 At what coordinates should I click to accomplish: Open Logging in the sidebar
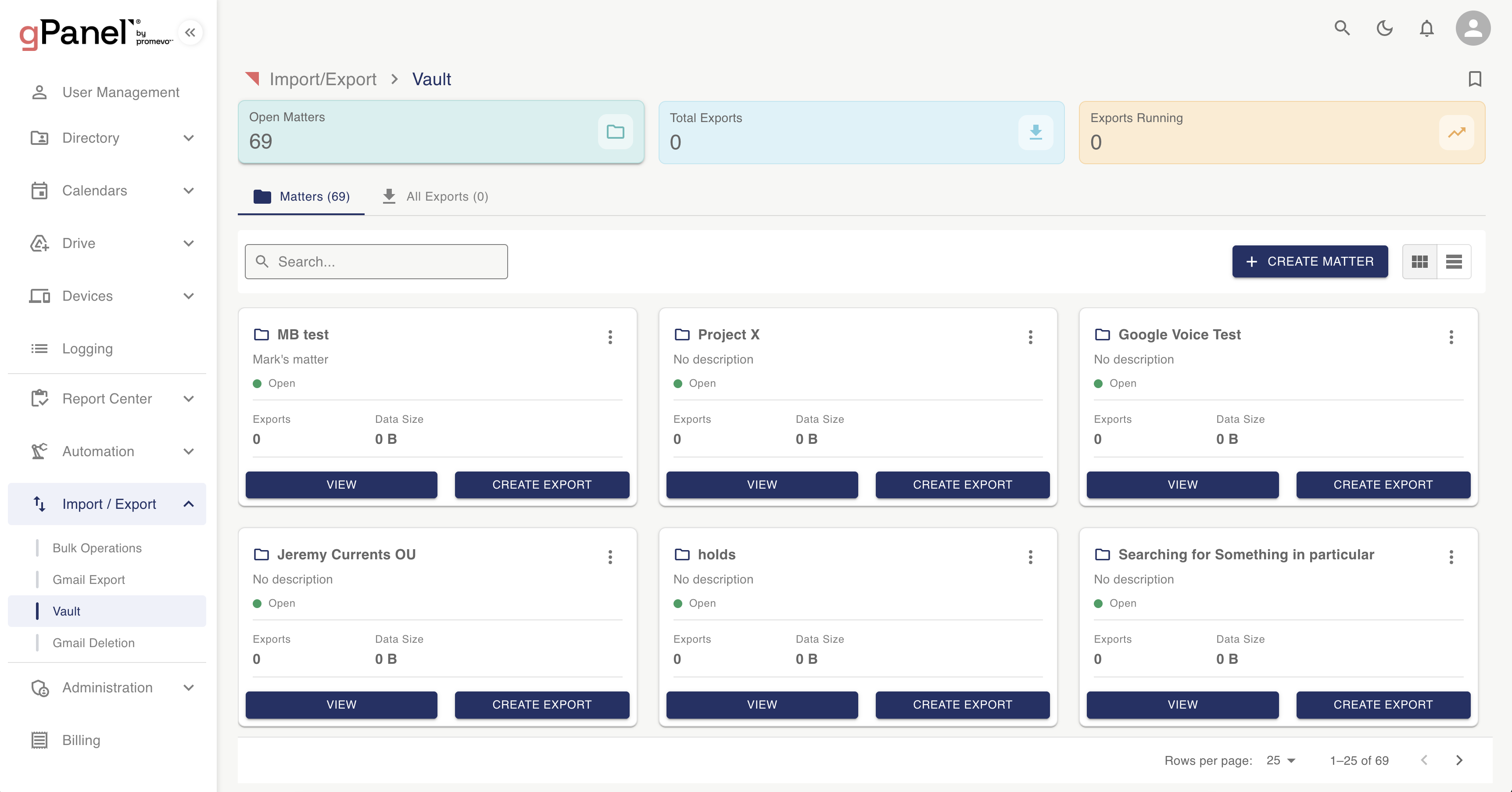(107, 349)
